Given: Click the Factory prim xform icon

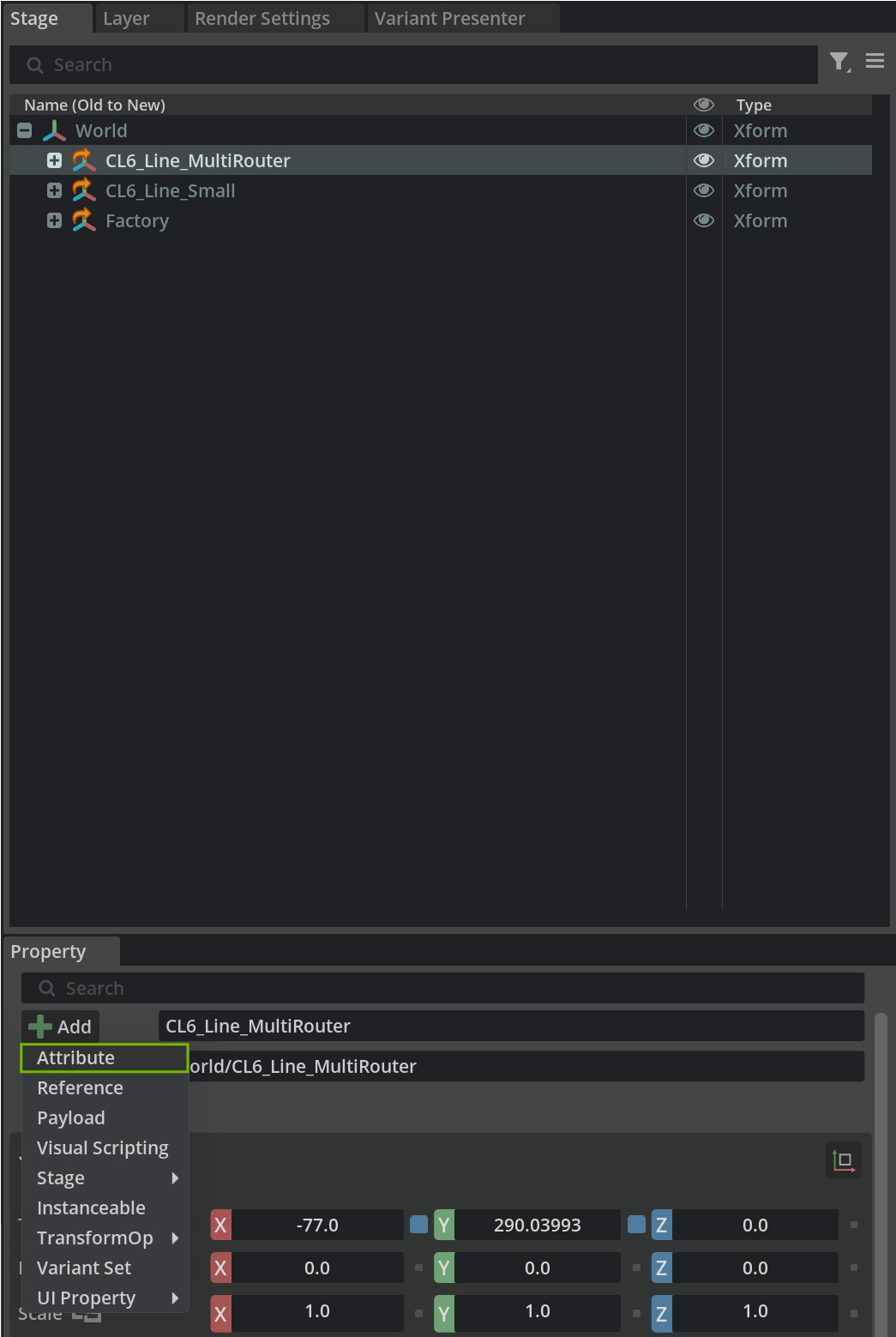Looking at the screenshot, I should (x=83, y=220).
